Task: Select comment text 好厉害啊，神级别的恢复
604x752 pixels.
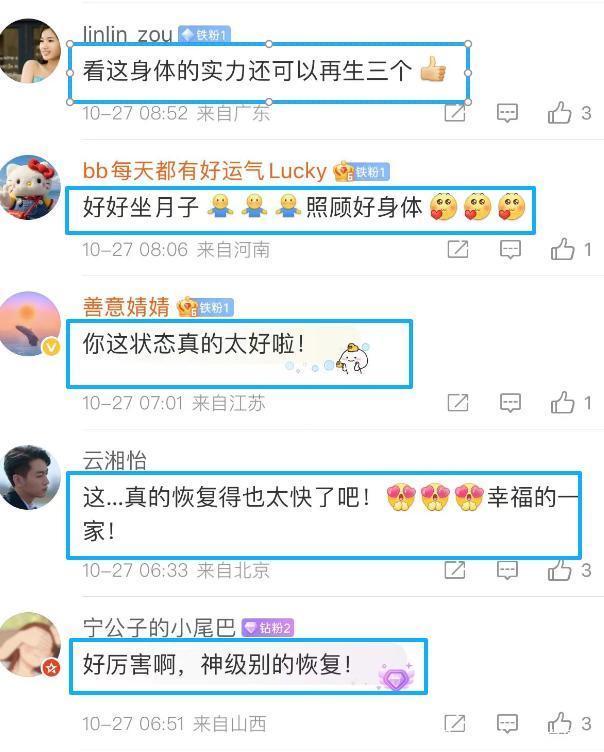Action: pos(217,665)
